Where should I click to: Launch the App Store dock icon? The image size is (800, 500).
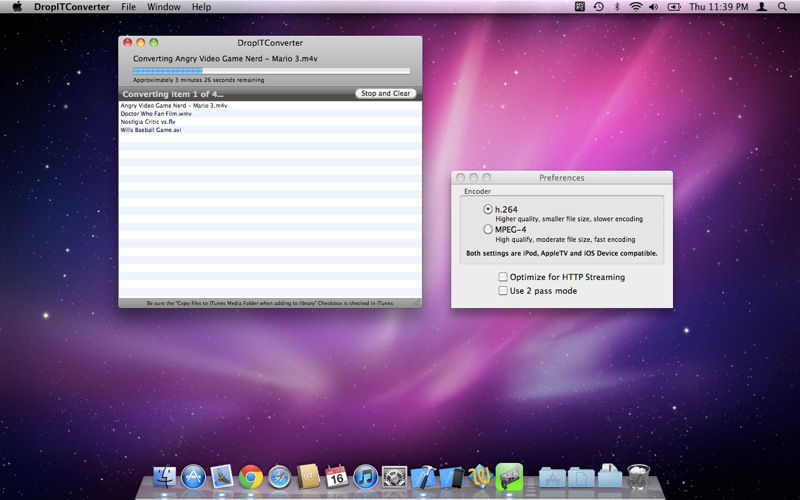pos(193,478)
